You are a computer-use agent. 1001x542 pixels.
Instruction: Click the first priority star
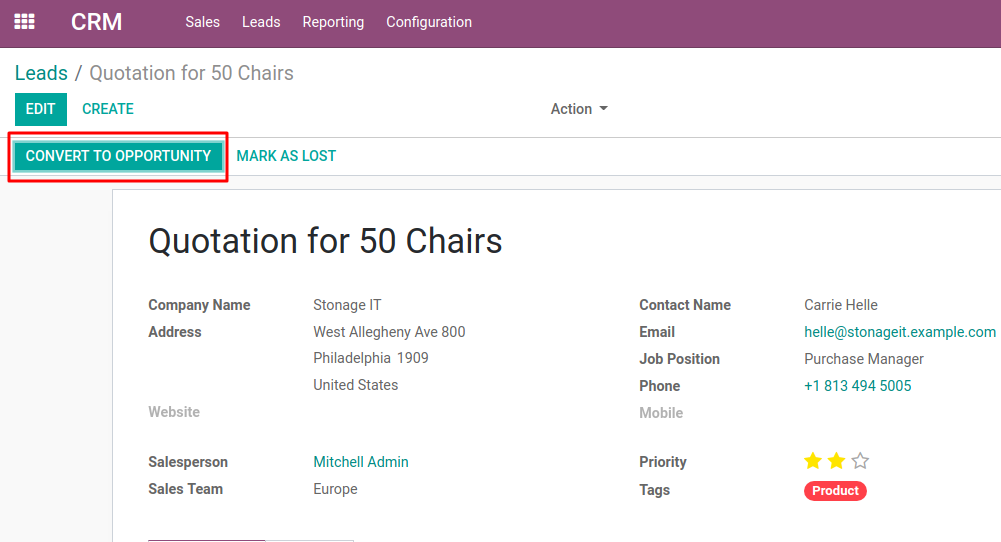click(813, 461)
